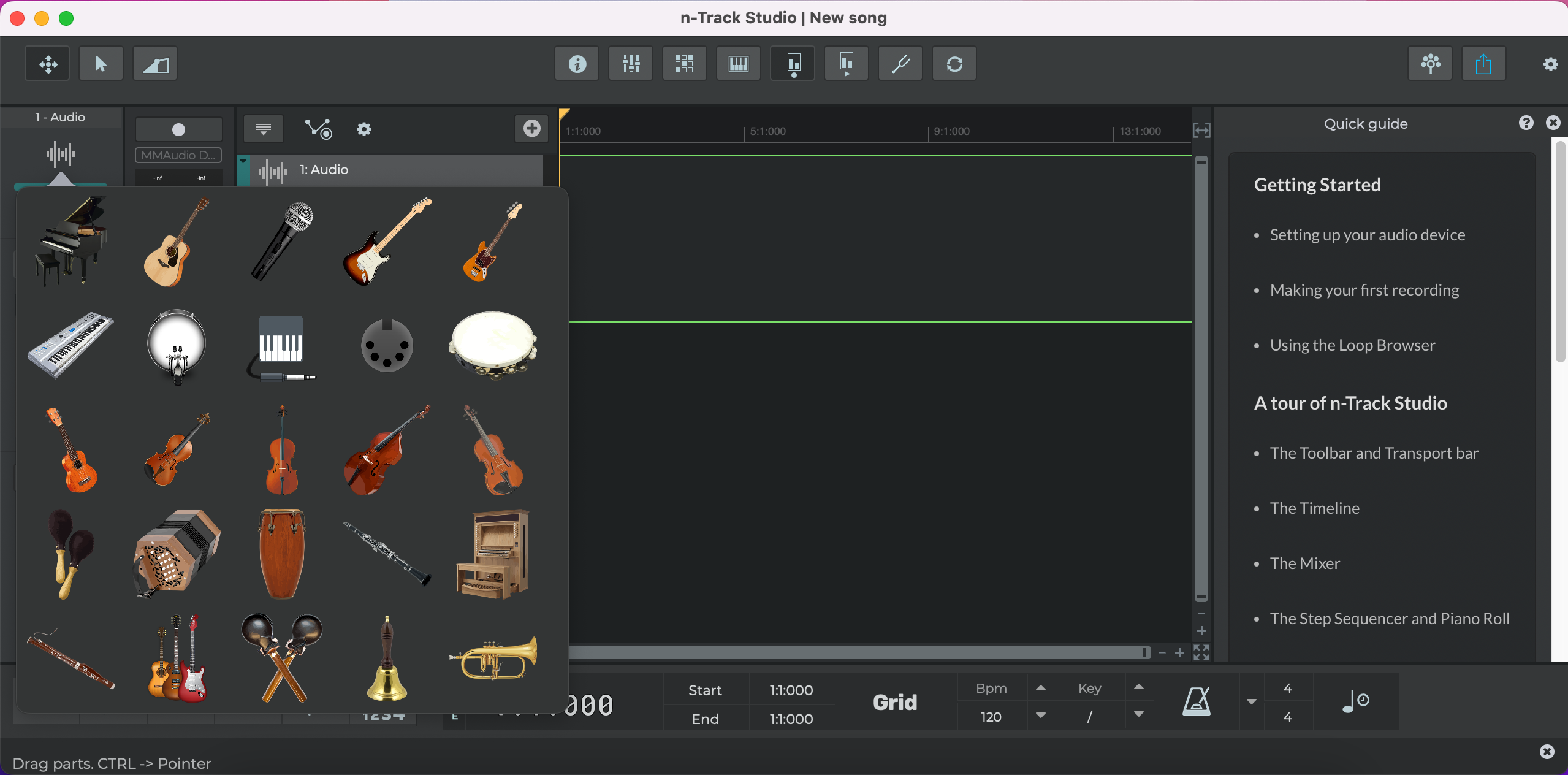The height and width of the screenshot is (775, 1568).
Task: Open the MMAudio device dropdown
Action: [x=178, y=156]
